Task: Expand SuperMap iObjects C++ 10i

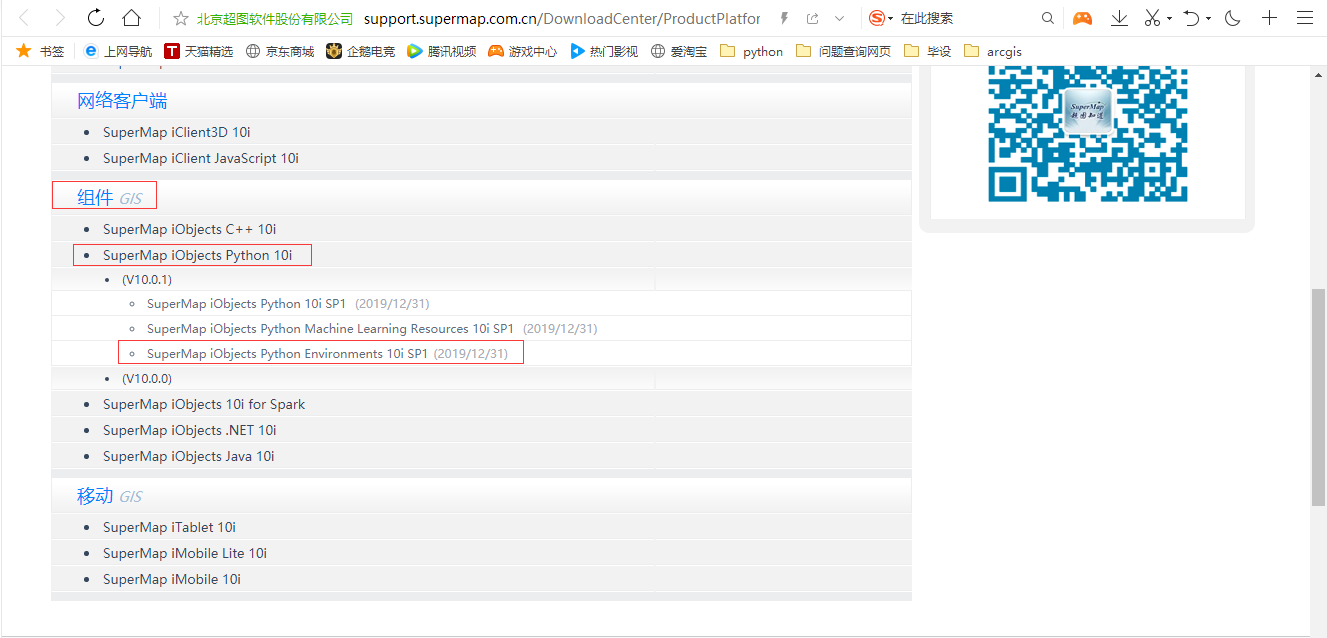Action: point(189,229)
